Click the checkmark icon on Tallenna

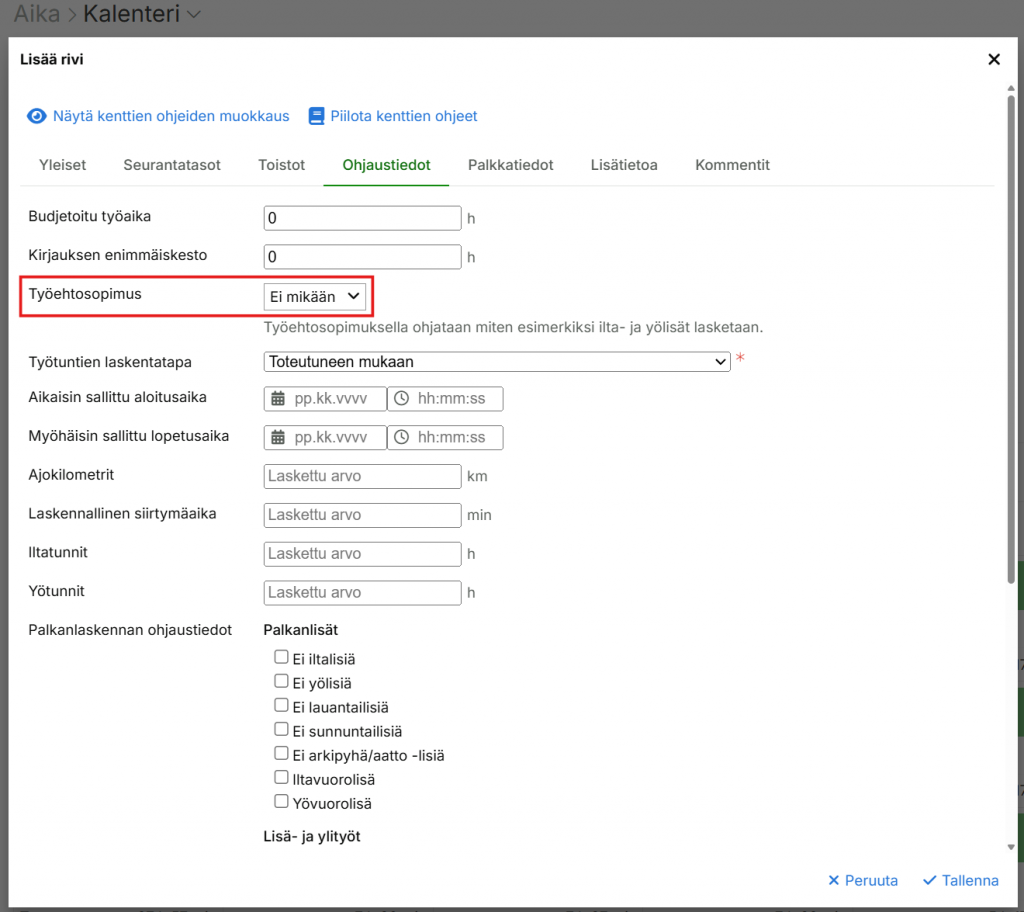coord(929,881)
